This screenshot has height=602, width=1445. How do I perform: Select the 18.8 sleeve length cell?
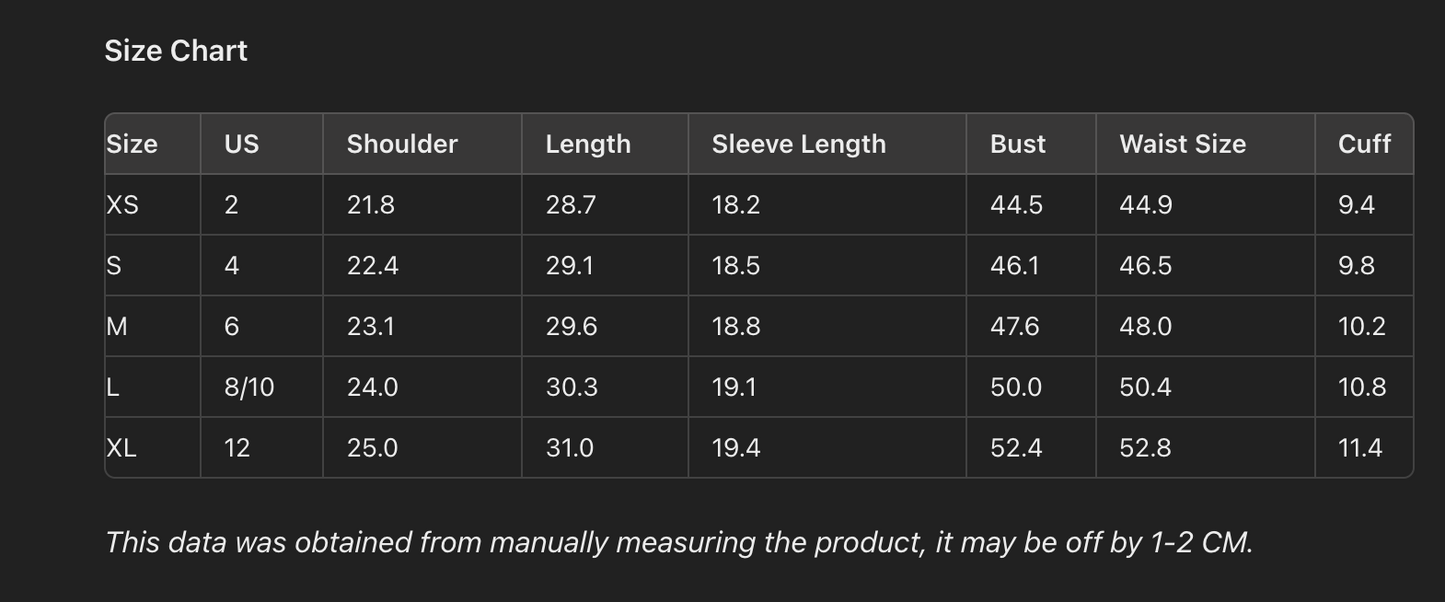pos(736,327)
